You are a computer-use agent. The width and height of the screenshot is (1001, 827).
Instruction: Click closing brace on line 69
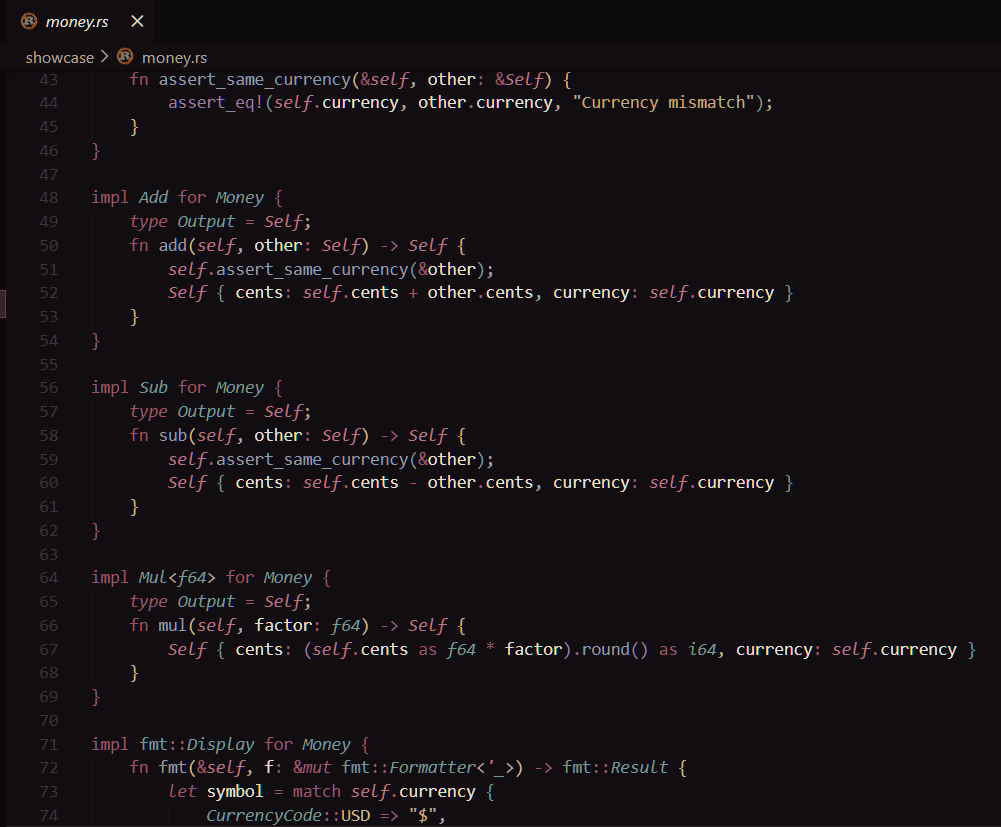96,697
